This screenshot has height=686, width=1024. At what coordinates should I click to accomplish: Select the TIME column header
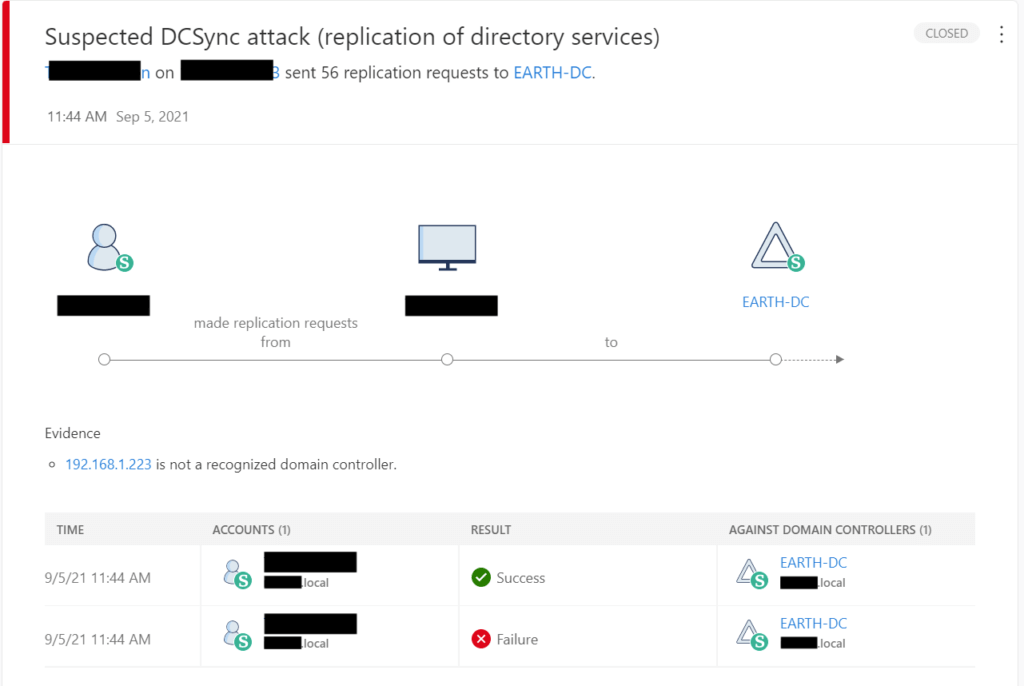(x=70, y=529)
